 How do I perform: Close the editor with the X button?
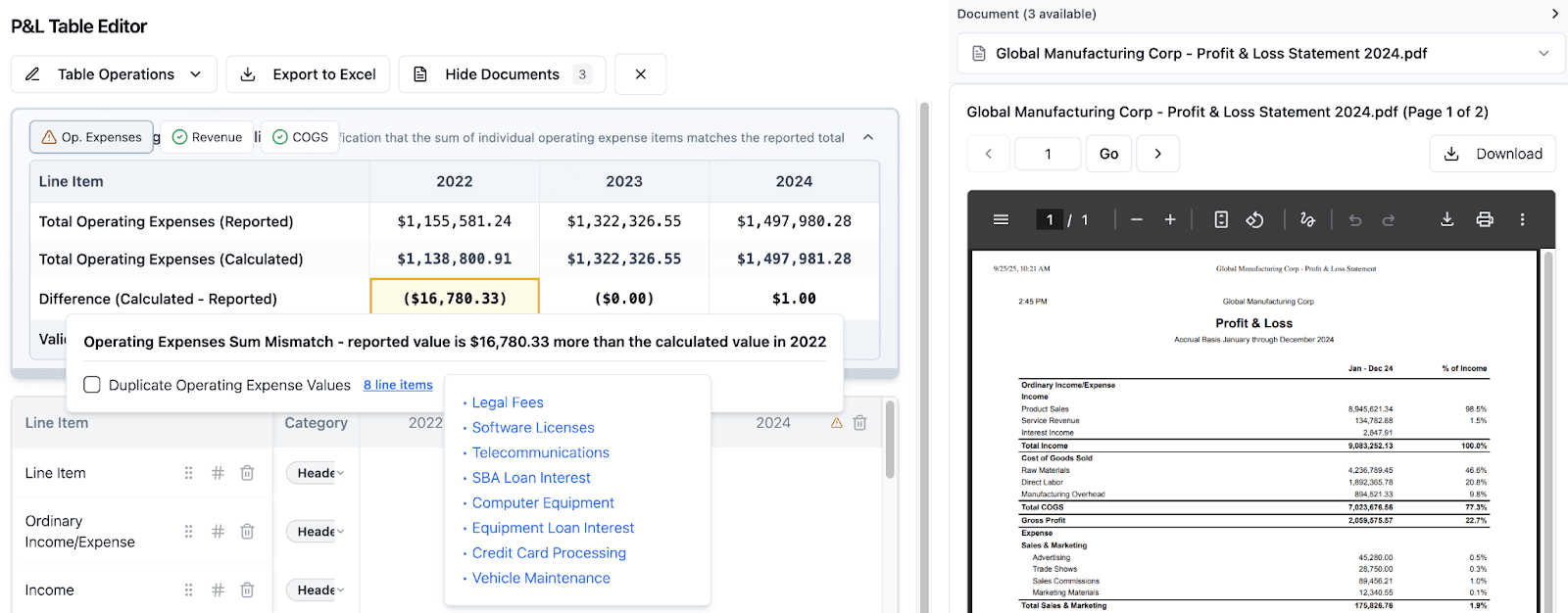coord(641,74)
